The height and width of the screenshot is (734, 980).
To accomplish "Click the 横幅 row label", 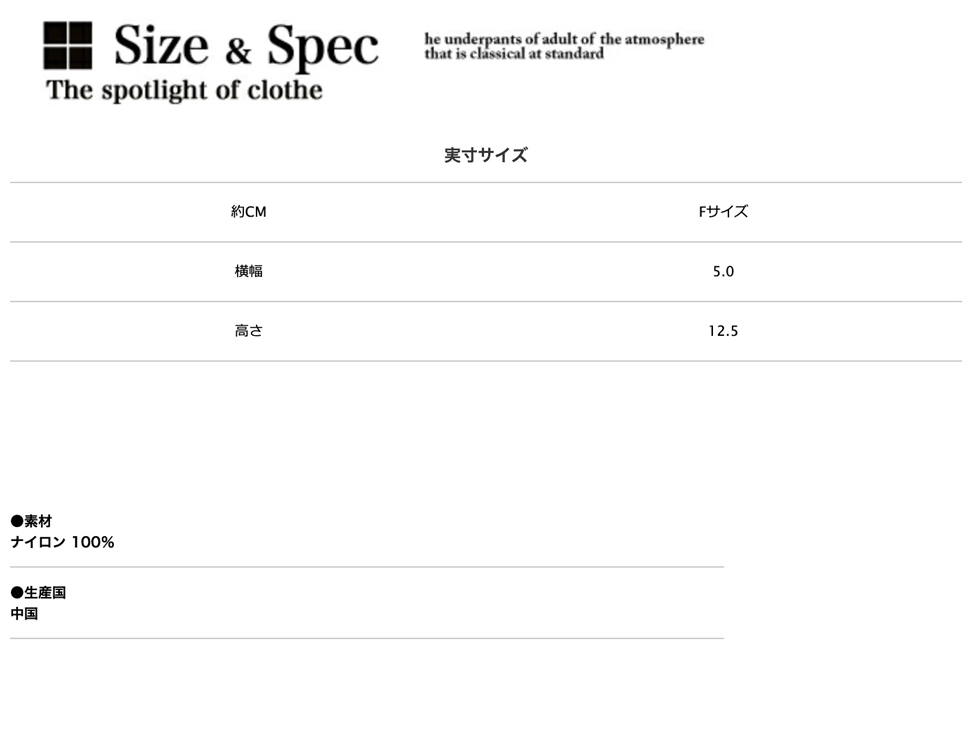I will pos(248,271).
